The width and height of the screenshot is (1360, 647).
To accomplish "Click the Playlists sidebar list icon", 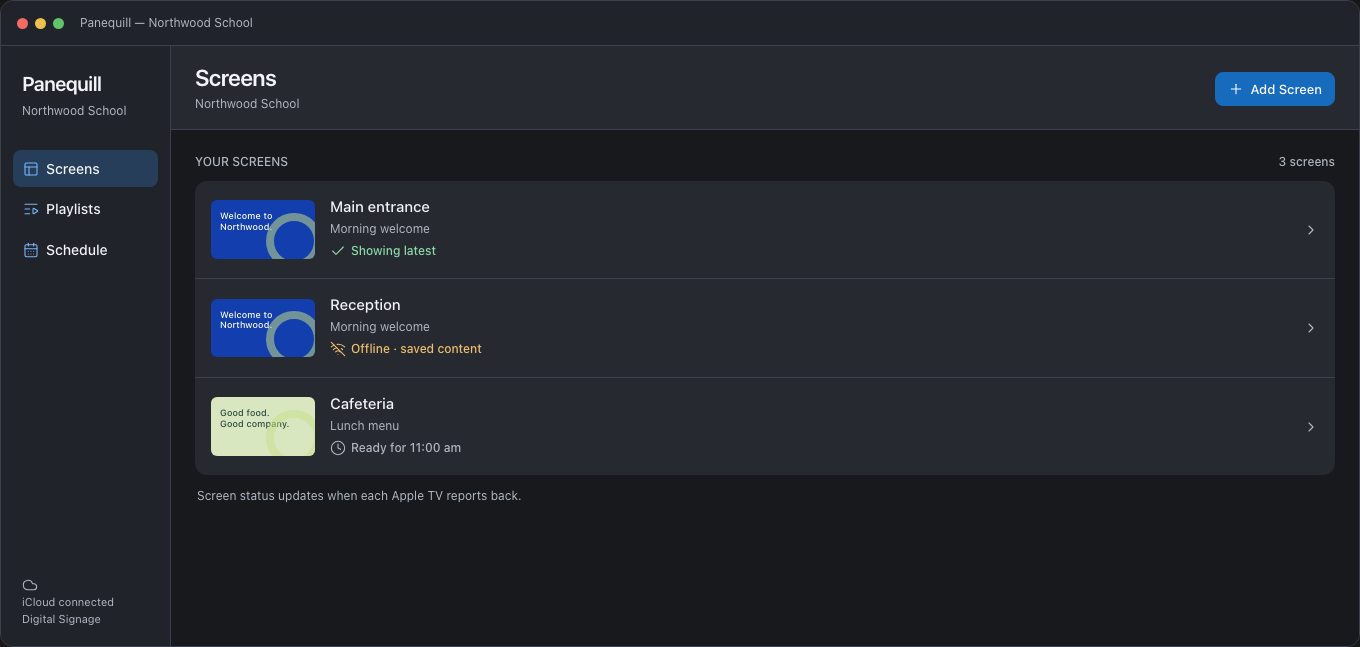I will (31, 209).
